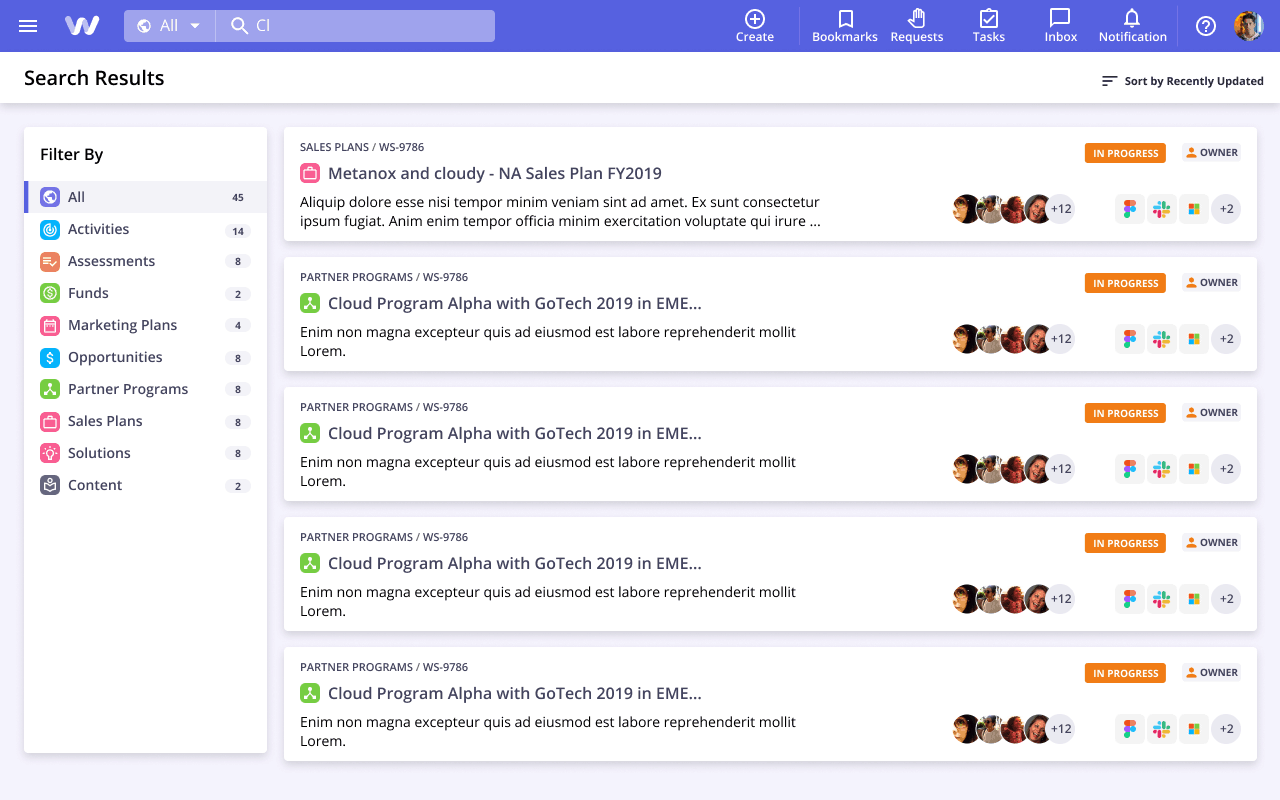Open the Bookmarks panel
Image resolution: width=1280 pixels, height=800 pixels.
844,25
